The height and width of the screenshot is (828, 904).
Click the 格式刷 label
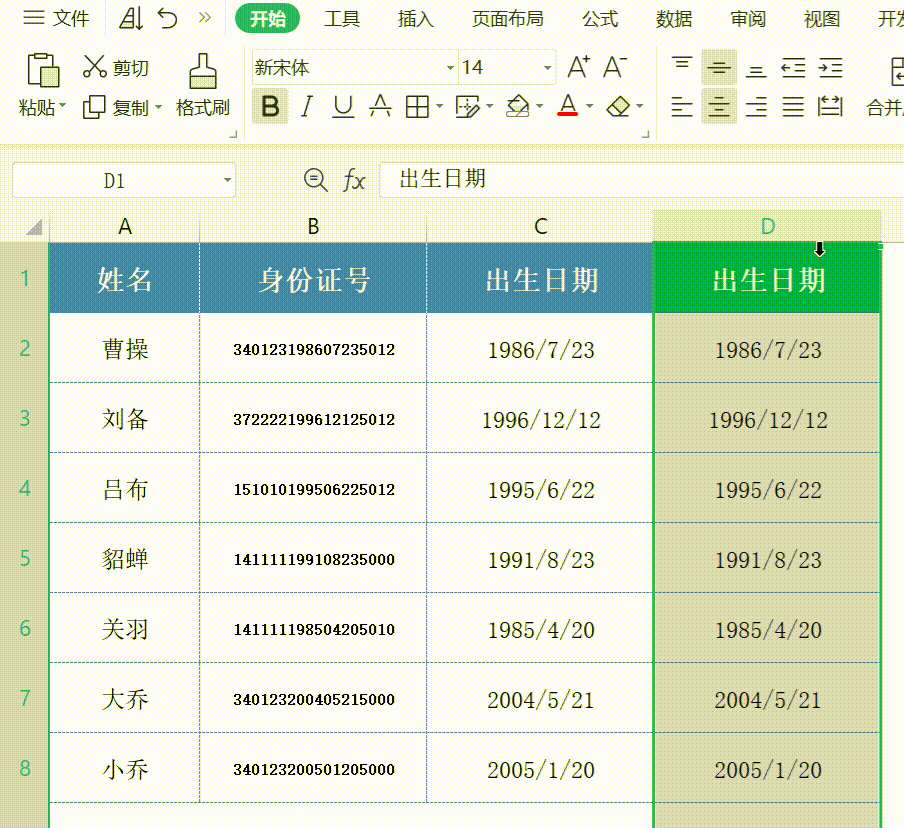pyautogui.click(x=203, y=107)
